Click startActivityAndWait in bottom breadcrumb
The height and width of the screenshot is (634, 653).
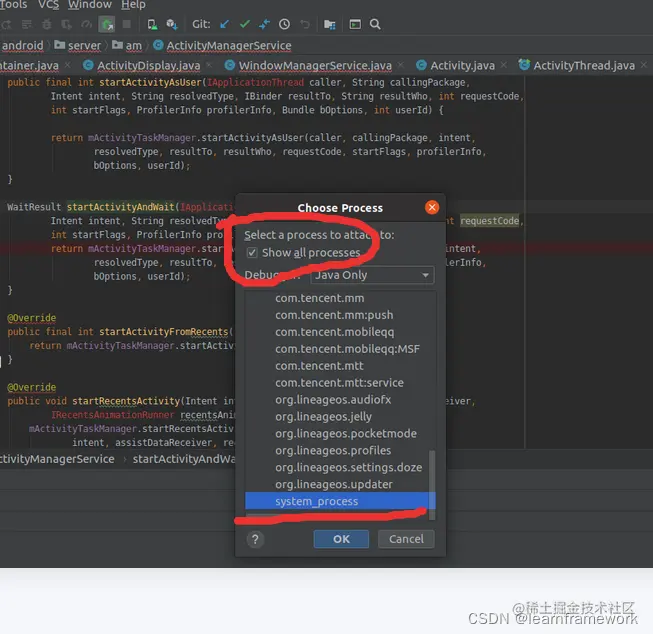(x=184, y=459)
